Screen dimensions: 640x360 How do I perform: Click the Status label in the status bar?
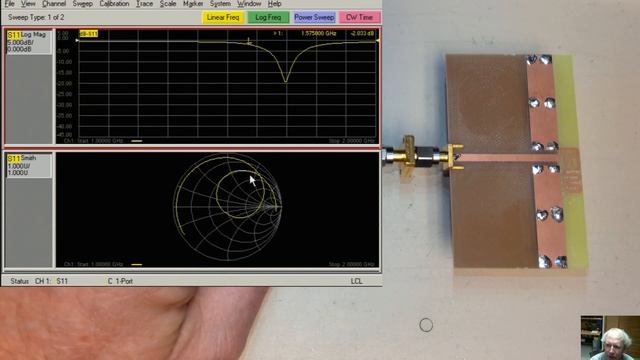(20, 281)
